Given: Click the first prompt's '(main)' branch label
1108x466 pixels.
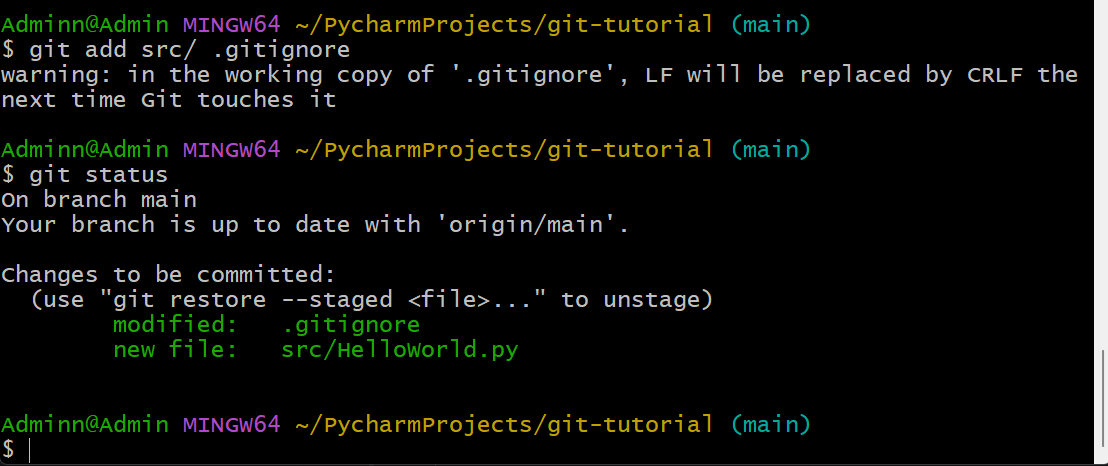Looking at the screenshot, I should pos(770,24).
